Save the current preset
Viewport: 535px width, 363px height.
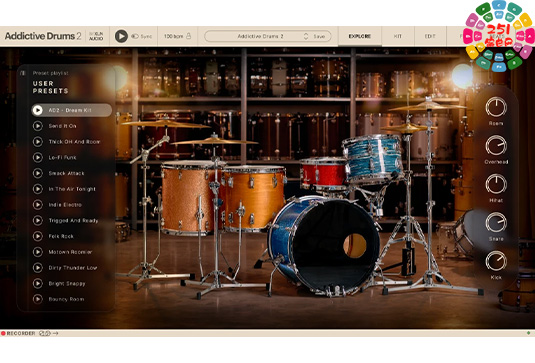point(319,36)
